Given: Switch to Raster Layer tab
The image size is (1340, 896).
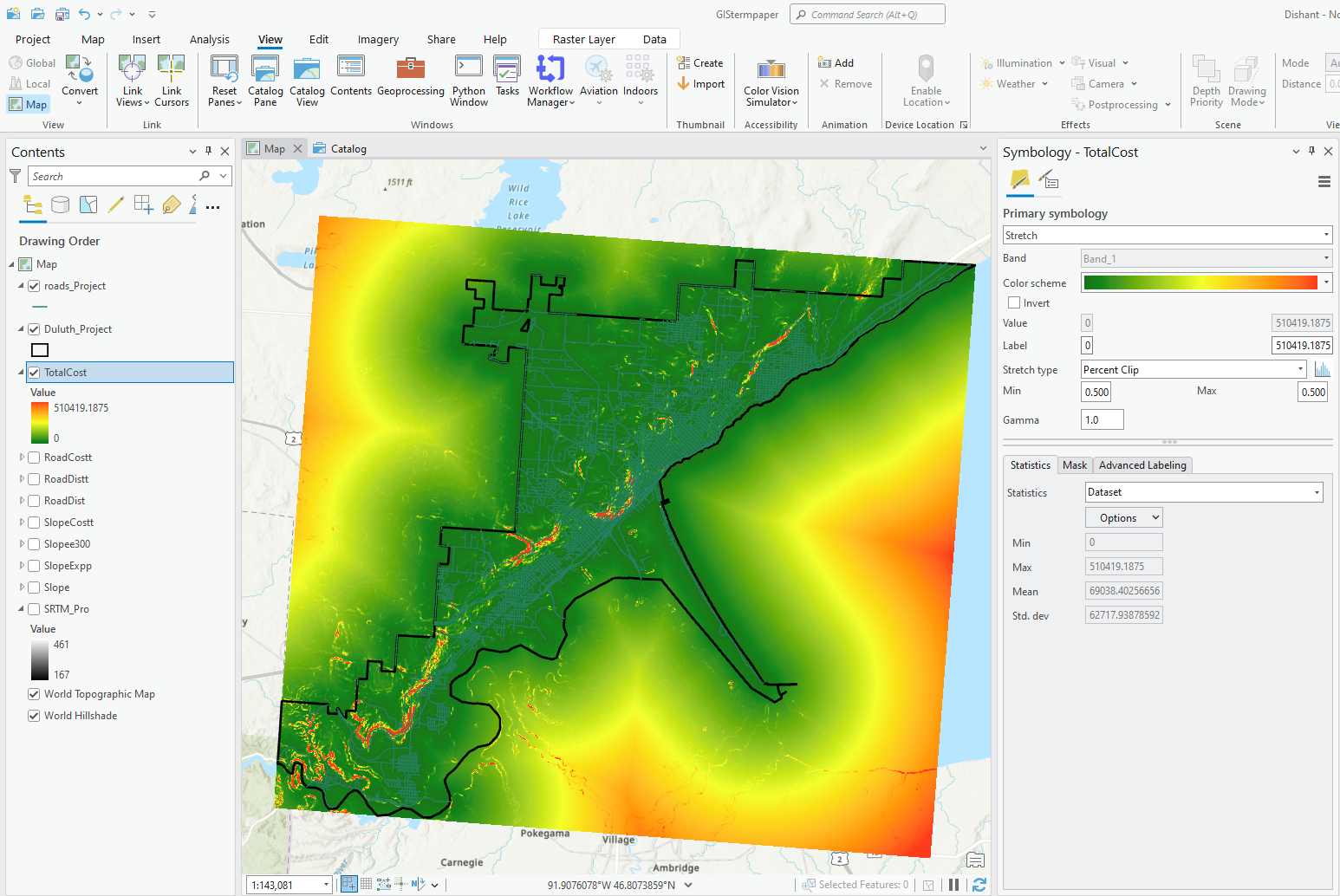Looking at the screenshot, I should tap(584, 40).
